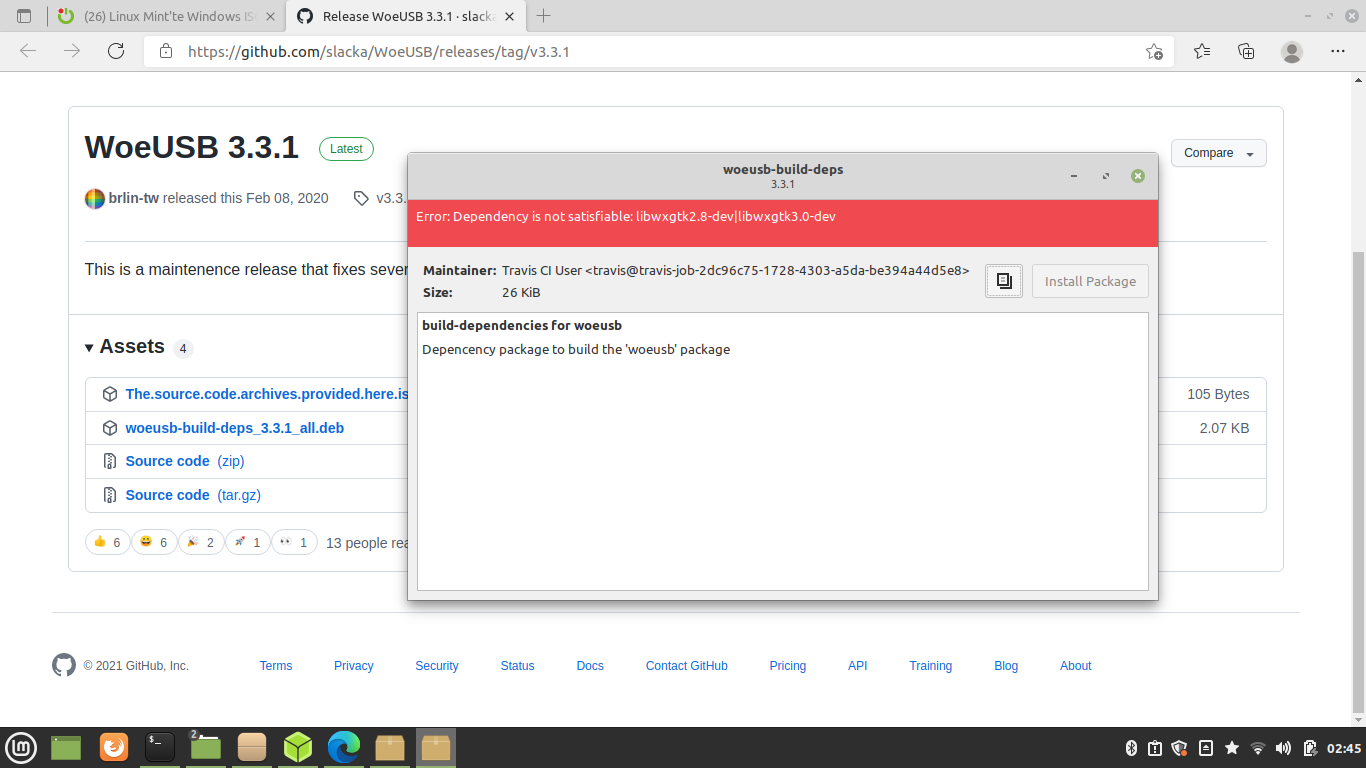The image size is (1366, 768).
Task: Open the Wi-Fi network tray icon
Action: point(1258,748)
